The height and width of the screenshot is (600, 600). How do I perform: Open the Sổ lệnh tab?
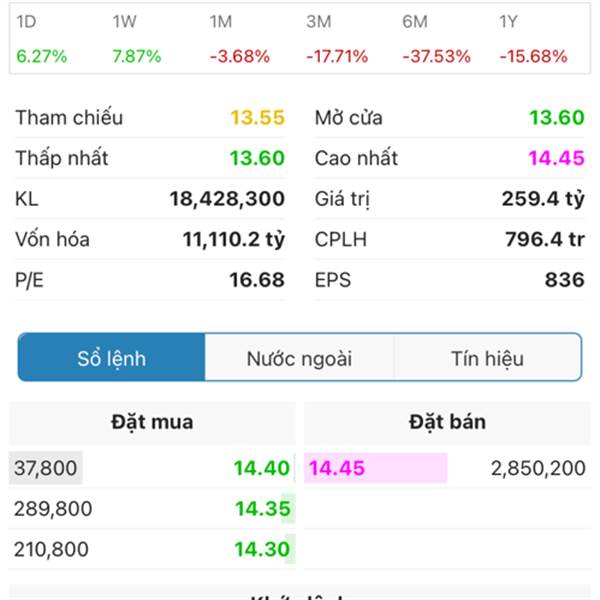[x=112, y=358]
